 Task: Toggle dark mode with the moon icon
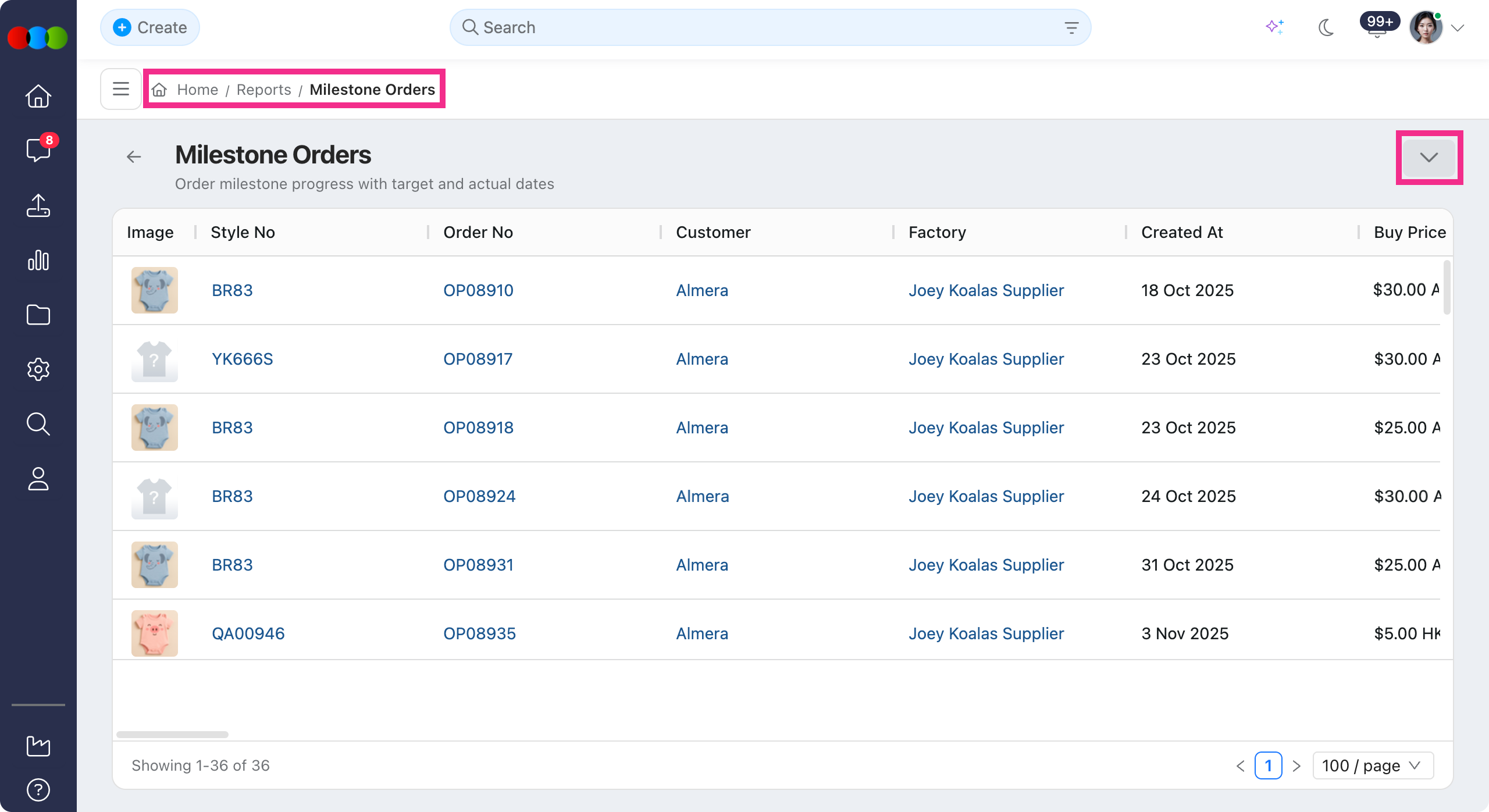pyautogui.click(x=1326, y=27)
